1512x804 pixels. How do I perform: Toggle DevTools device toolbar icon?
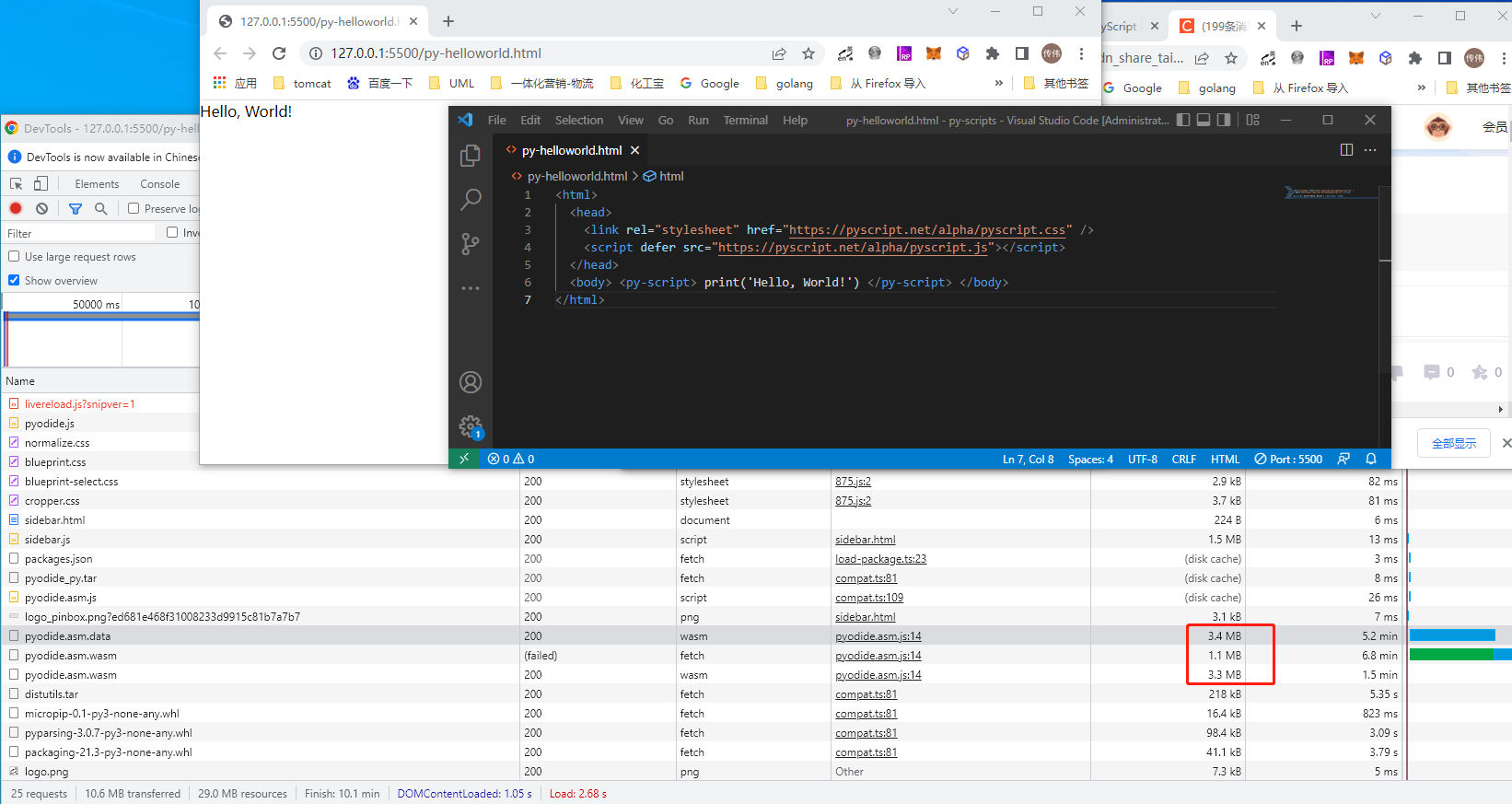(41, 183)
